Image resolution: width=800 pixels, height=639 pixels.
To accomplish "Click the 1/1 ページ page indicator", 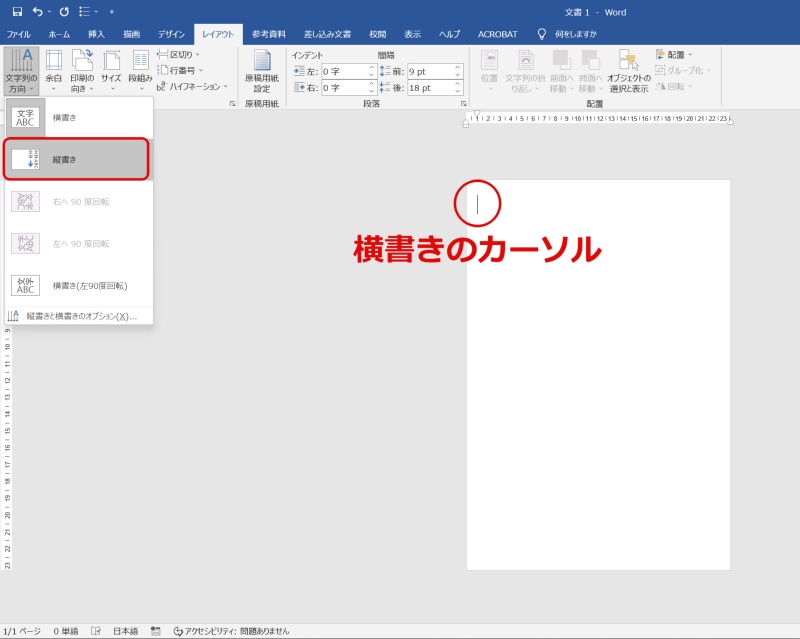I will tap(22, 631).
